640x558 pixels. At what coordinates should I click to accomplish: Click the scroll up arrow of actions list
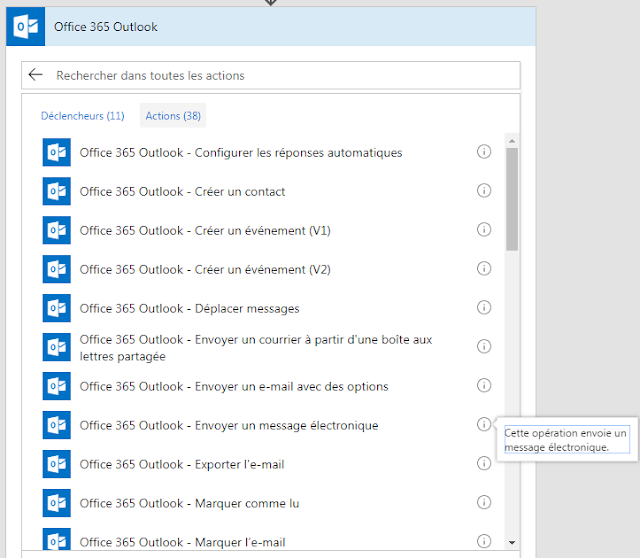click(x=512, y=141)
